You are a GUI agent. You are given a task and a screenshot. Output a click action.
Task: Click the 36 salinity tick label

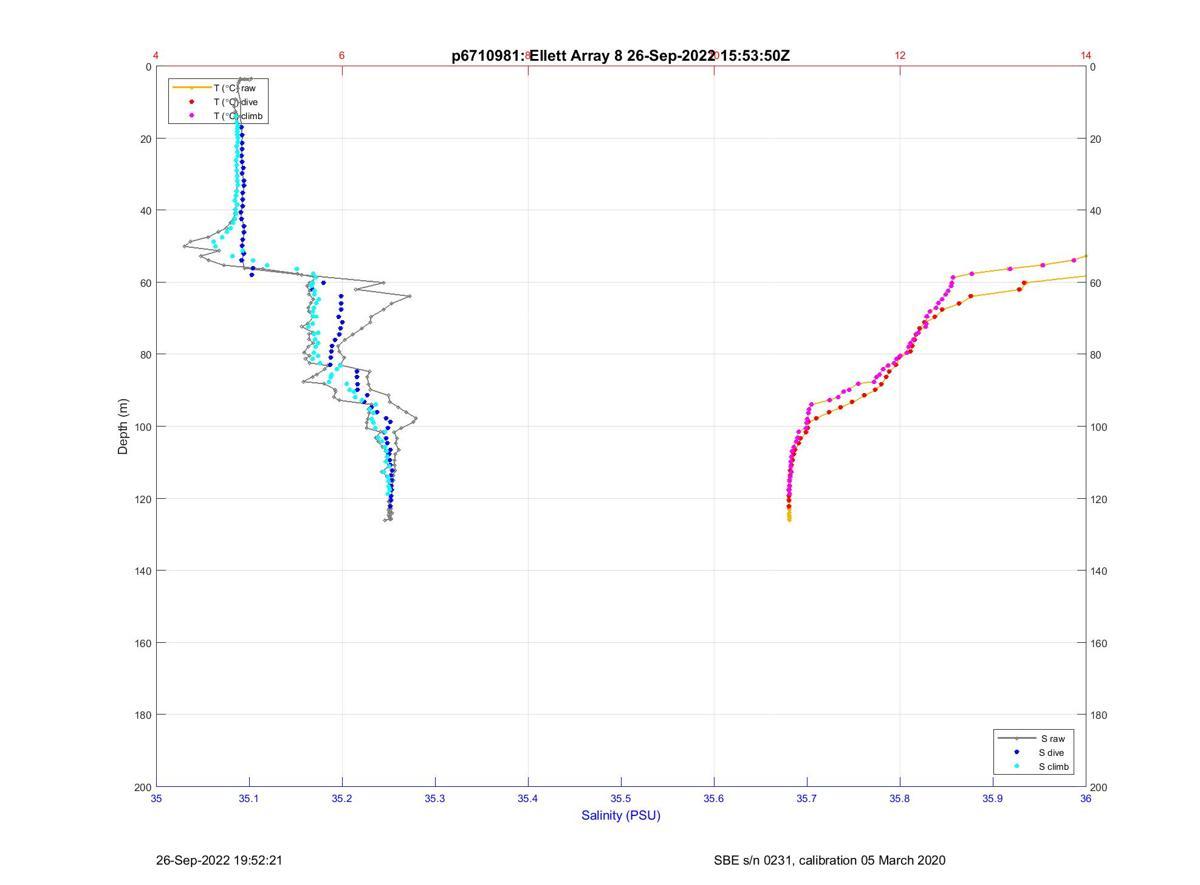(1085, 799)
